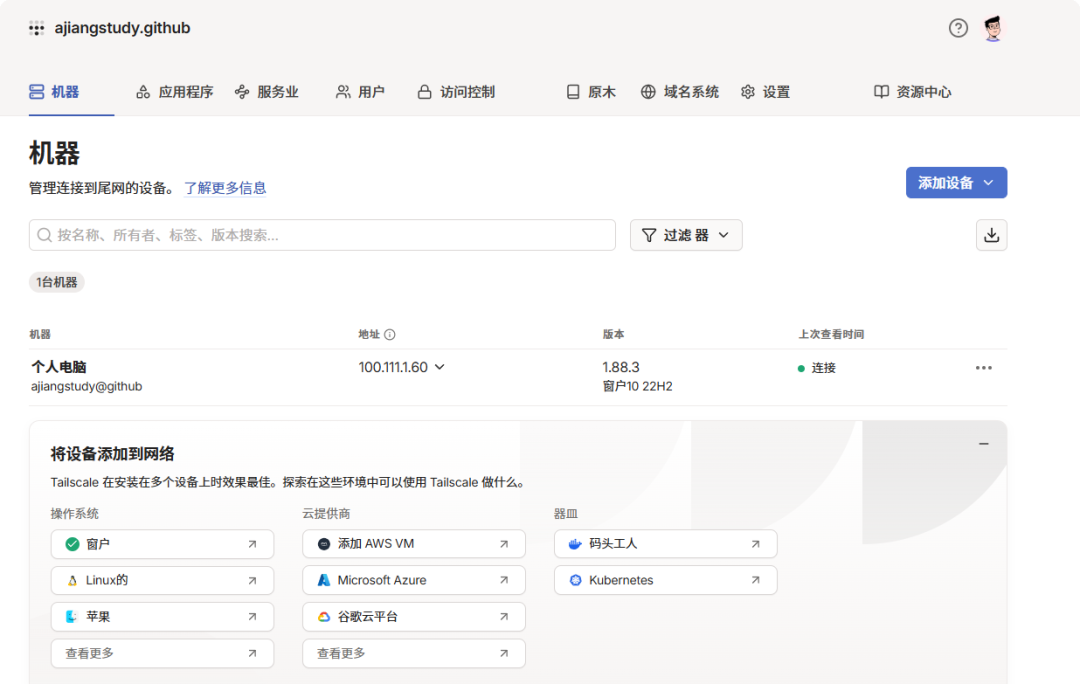This screenshot has height=684, width=1080.
Task: Open the 过滤器 filter dropdown
Action: pyautogui.click(x=686, y=235)
